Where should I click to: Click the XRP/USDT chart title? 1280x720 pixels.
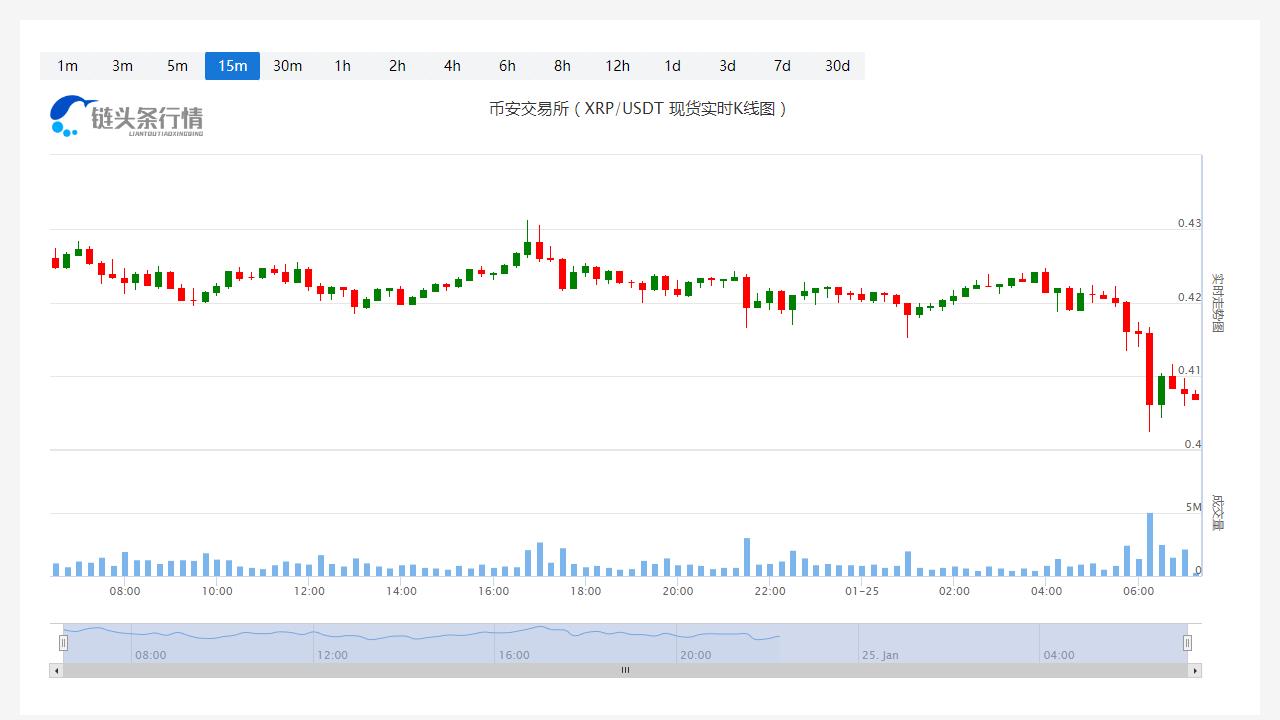tap(638, 109)
